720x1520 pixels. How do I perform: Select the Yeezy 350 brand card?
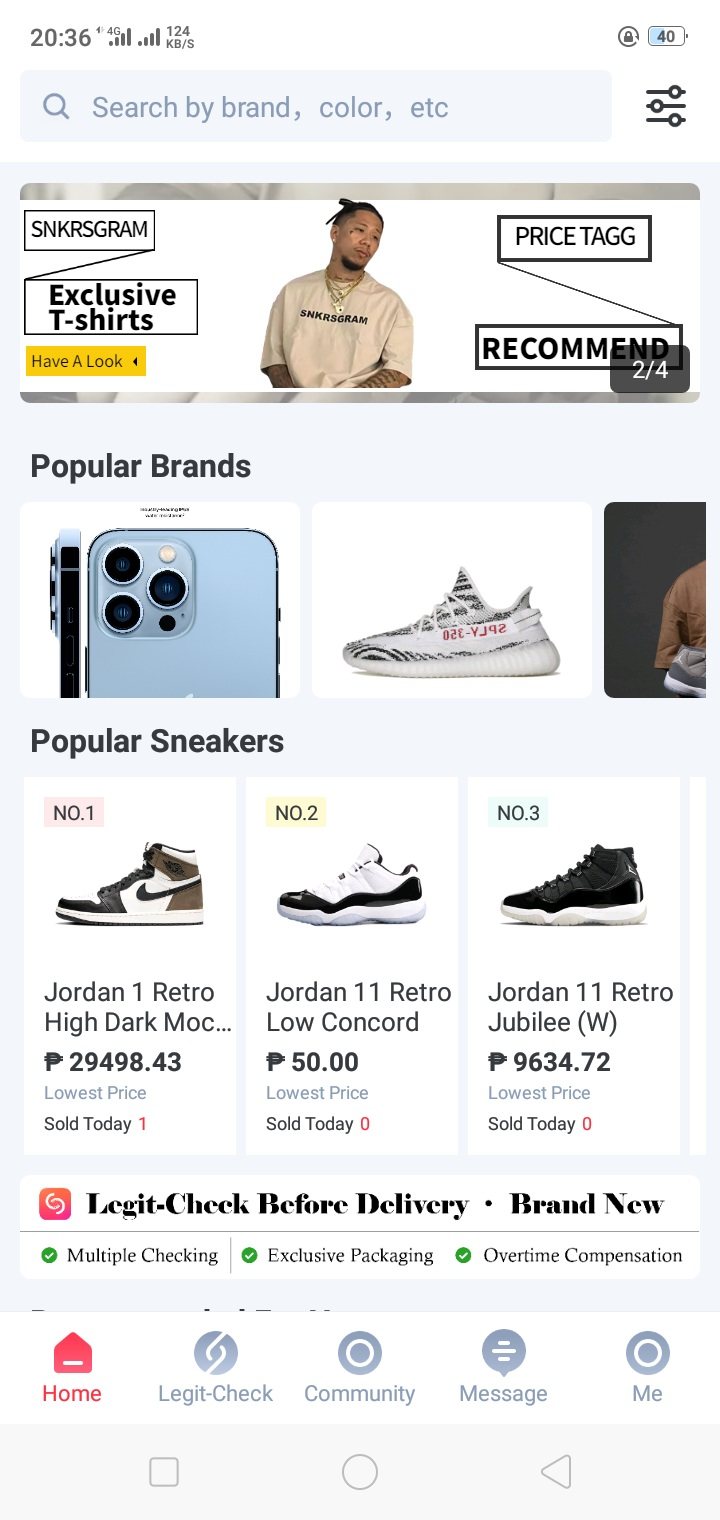pos(452,600)
